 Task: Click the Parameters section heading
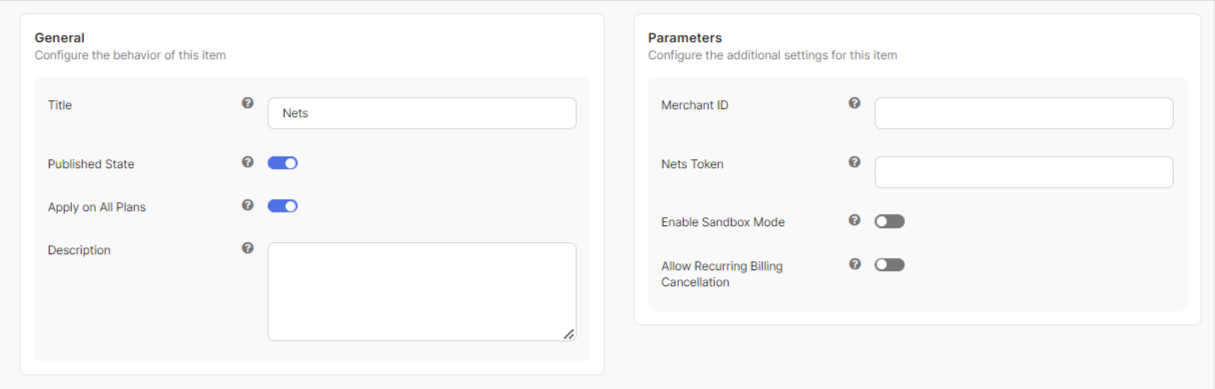[x=685, y=38]
